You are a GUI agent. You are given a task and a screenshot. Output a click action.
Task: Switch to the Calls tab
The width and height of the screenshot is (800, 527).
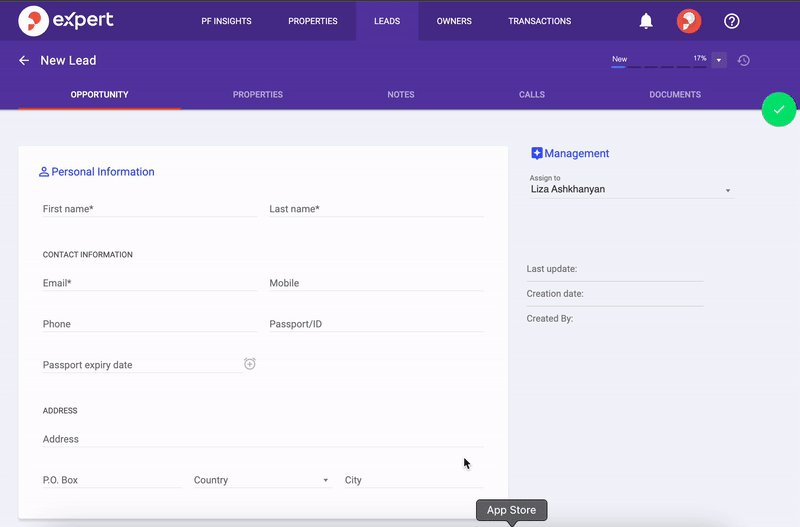coord(532,94)
